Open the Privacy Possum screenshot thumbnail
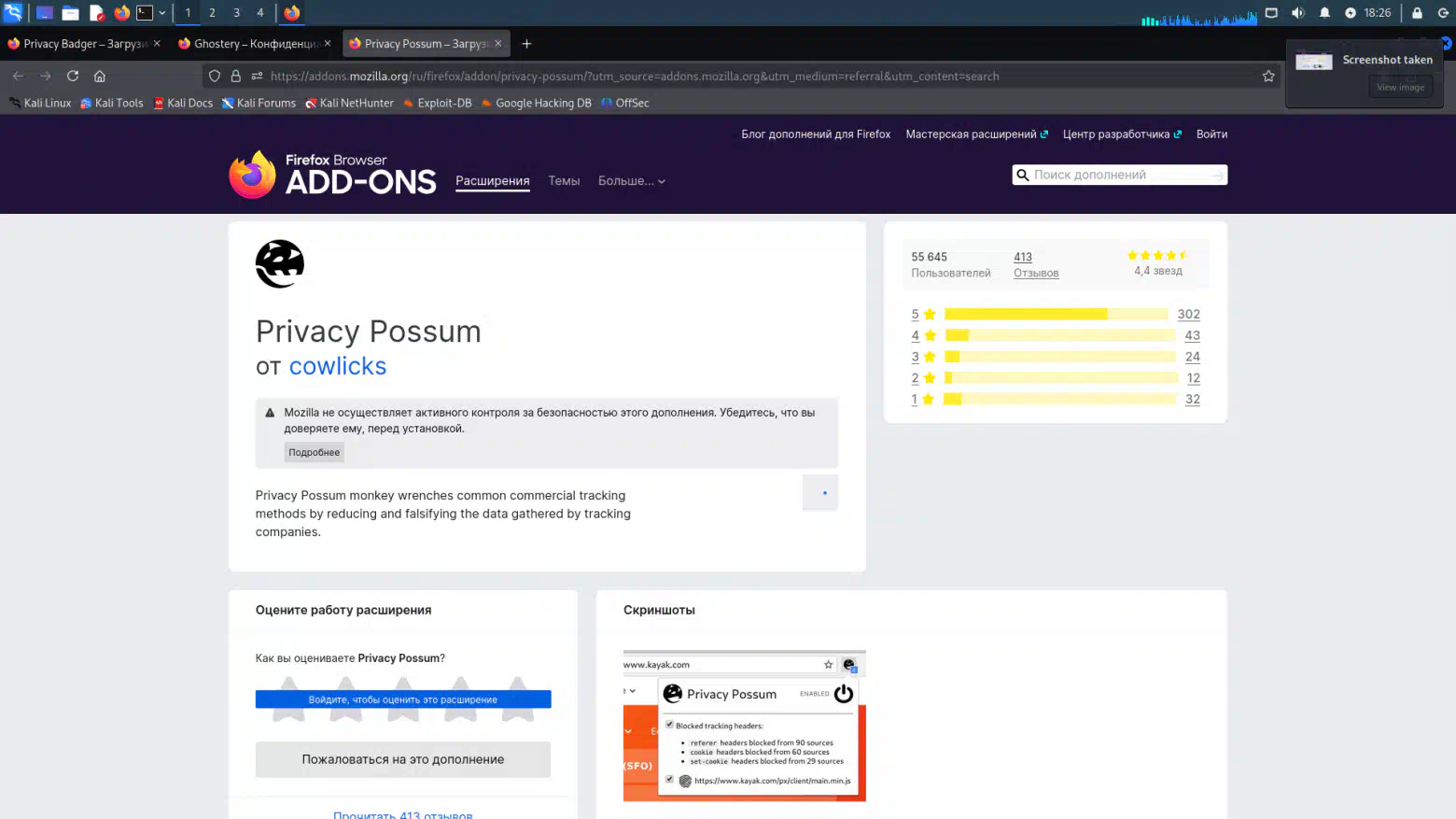This screenshot has height=819, width=1456. [x=745, y=726]
